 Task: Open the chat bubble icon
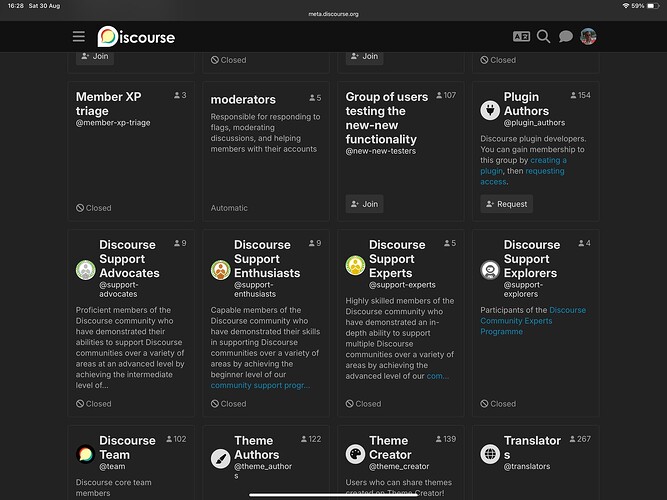click(x=565, y=37)
